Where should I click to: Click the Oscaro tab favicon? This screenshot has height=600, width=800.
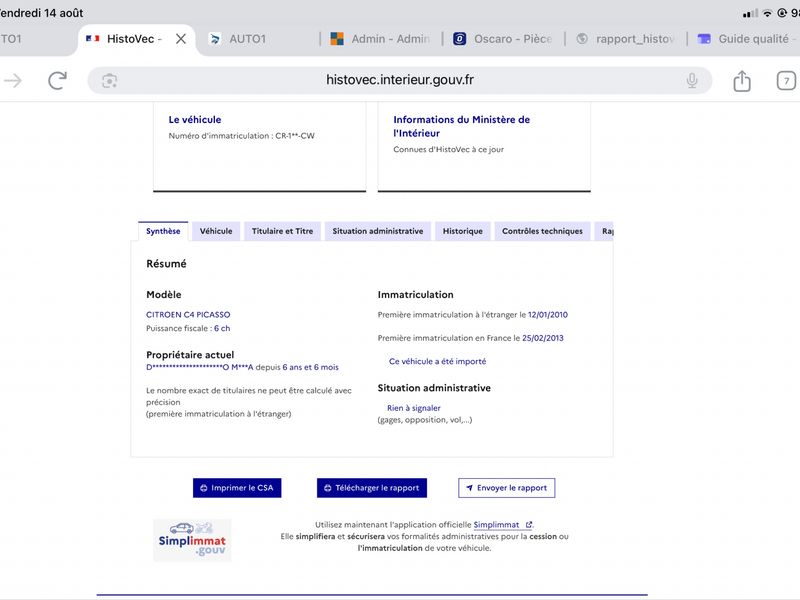(459, 39)
